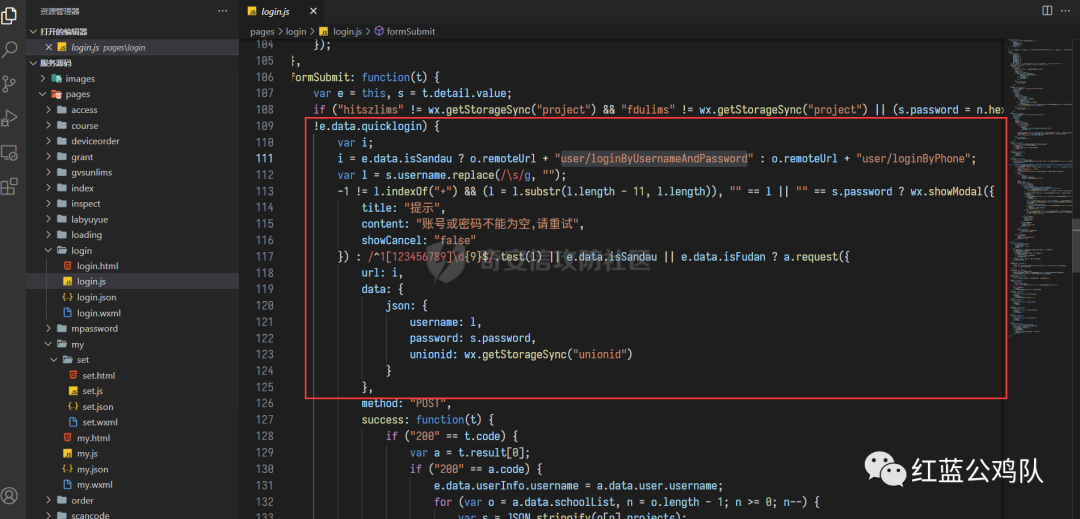Expand the order folder
Image resolution: width=1080 pixels, height=519 pixels.
click(x=82, y=500)
